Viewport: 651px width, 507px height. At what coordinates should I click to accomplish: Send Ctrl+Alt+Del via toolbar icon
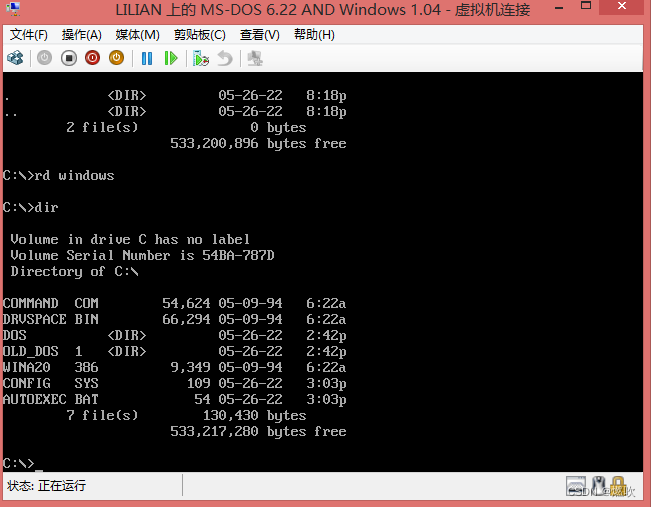15,58
